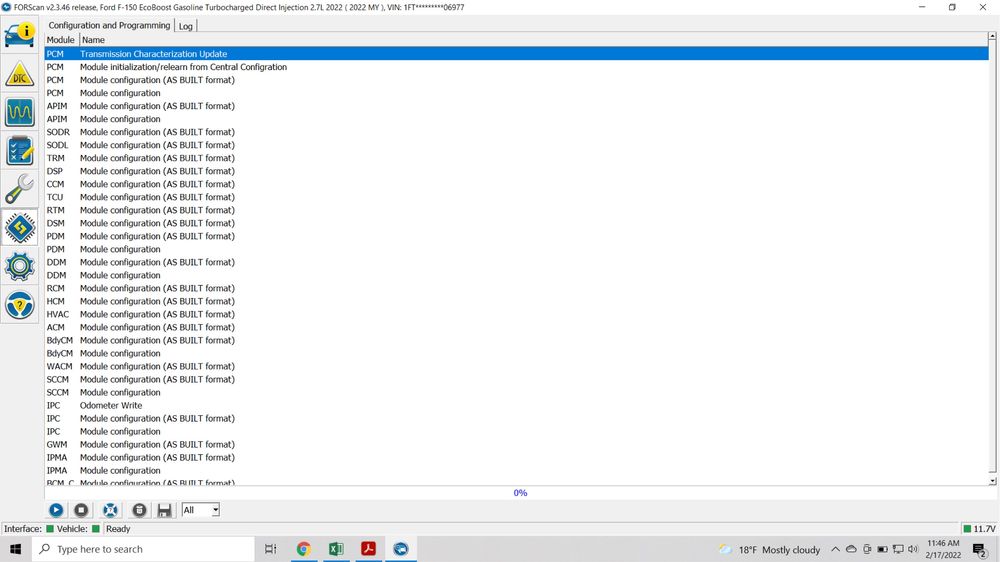
Task: Click the list scrollbar up arrow
Action: pyautogui.click(x=992, y=36)
